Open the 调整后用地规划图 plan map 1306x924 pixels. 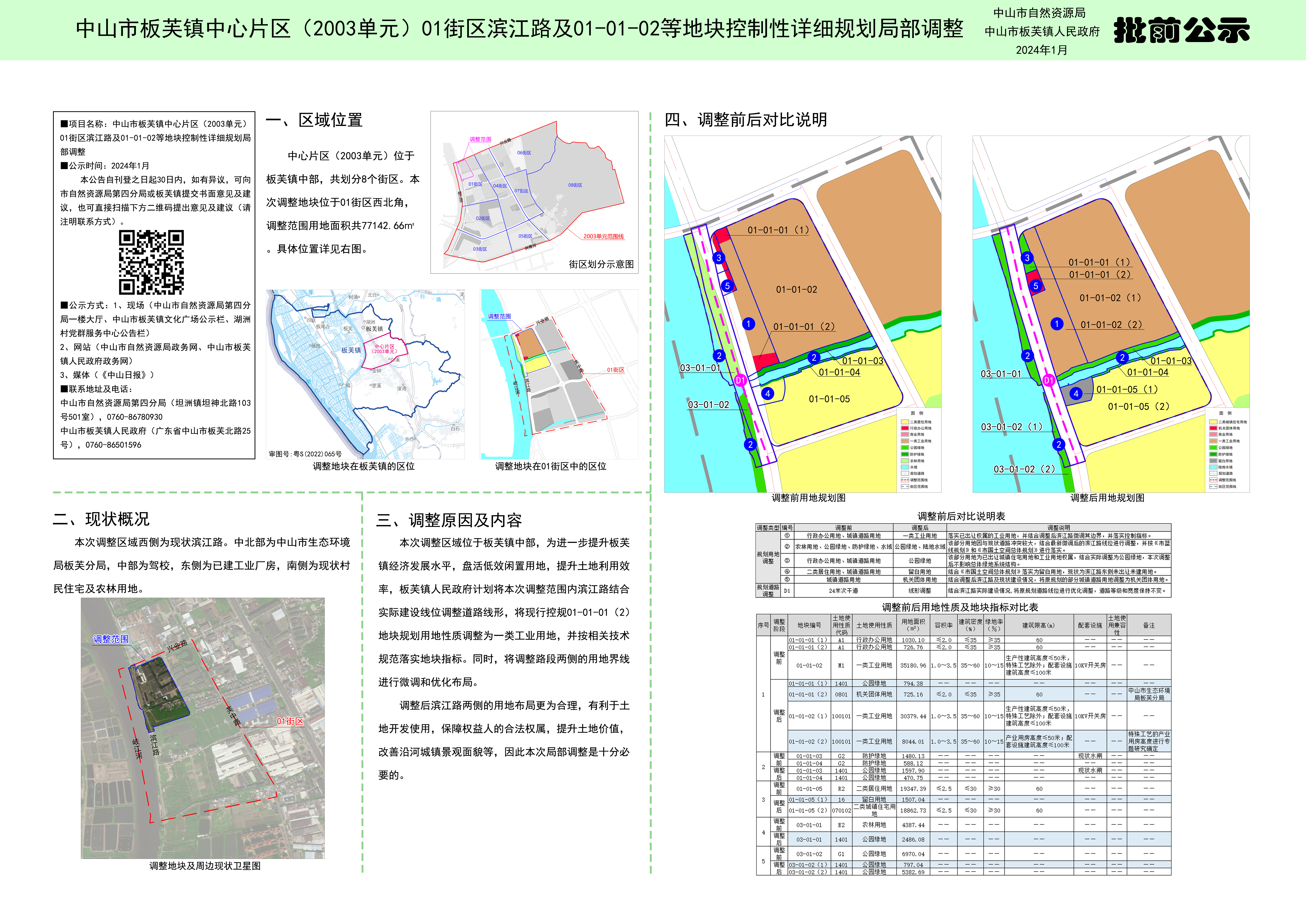1111,314
